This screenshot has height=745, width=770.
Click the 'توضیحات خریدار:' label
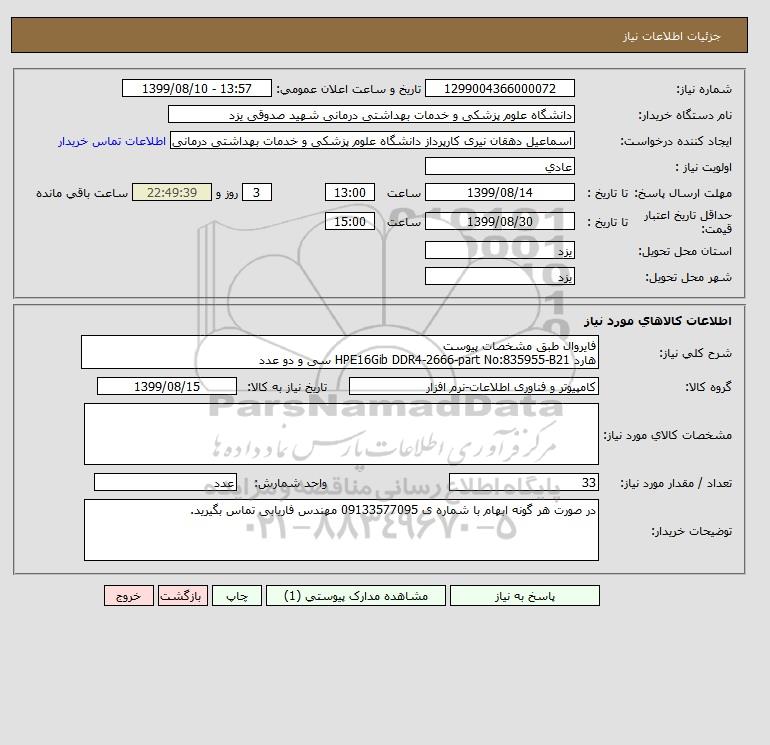(x=691, y=531)
